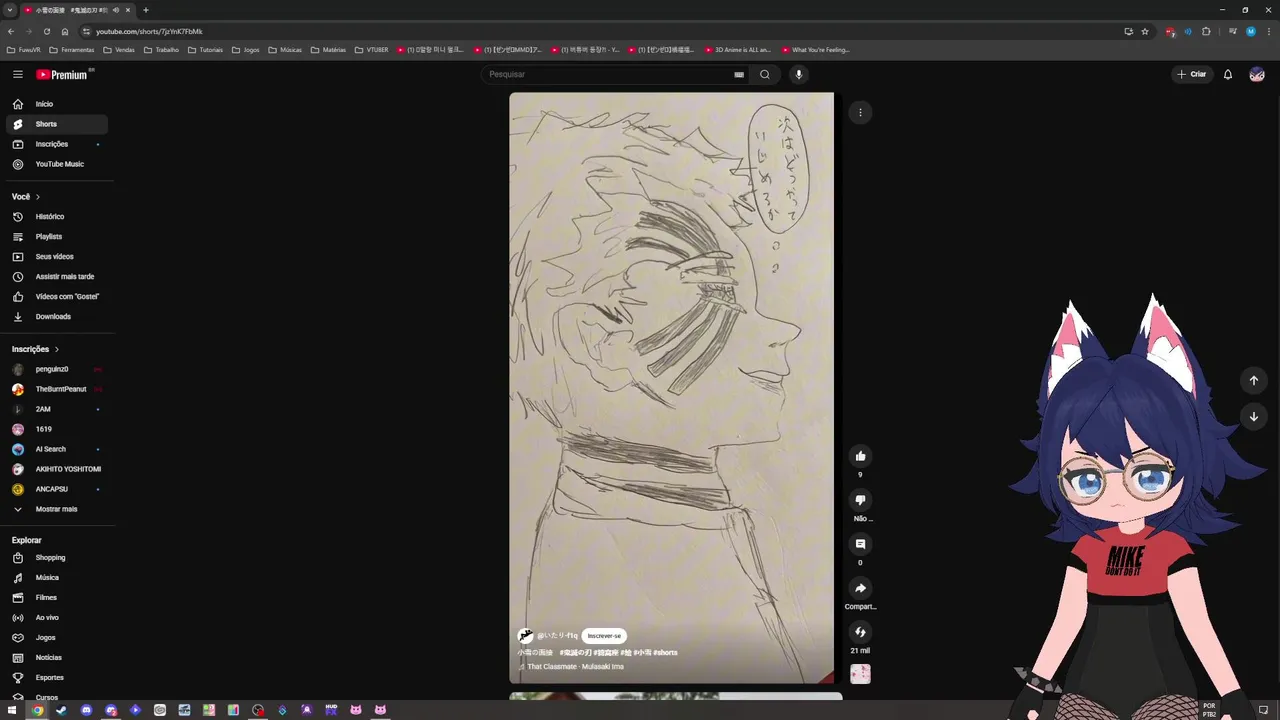Click the YouTube Premium logo
This screenshot has height=720, width=1280.
(x=64, y=74)
